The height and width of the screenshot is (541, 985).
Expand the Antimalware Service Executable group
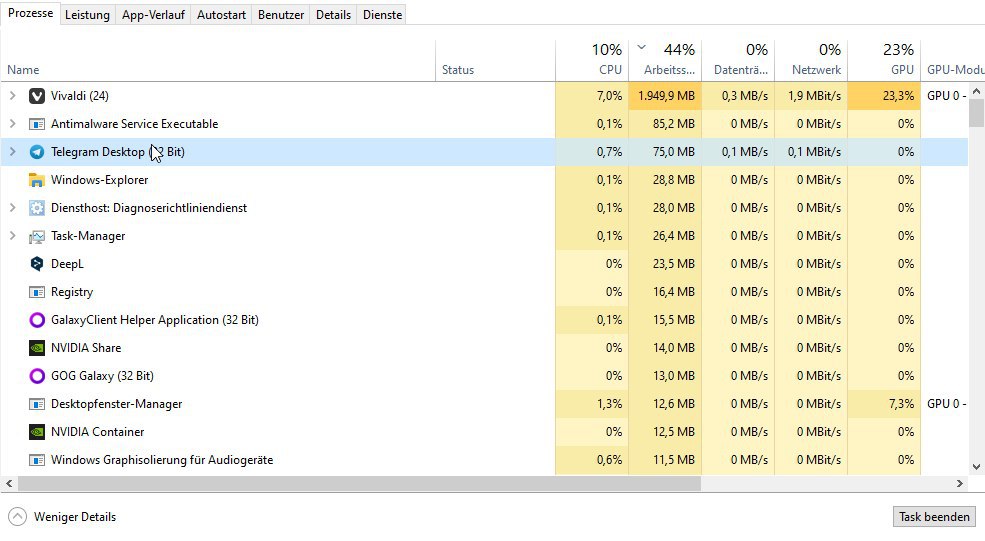13,124
